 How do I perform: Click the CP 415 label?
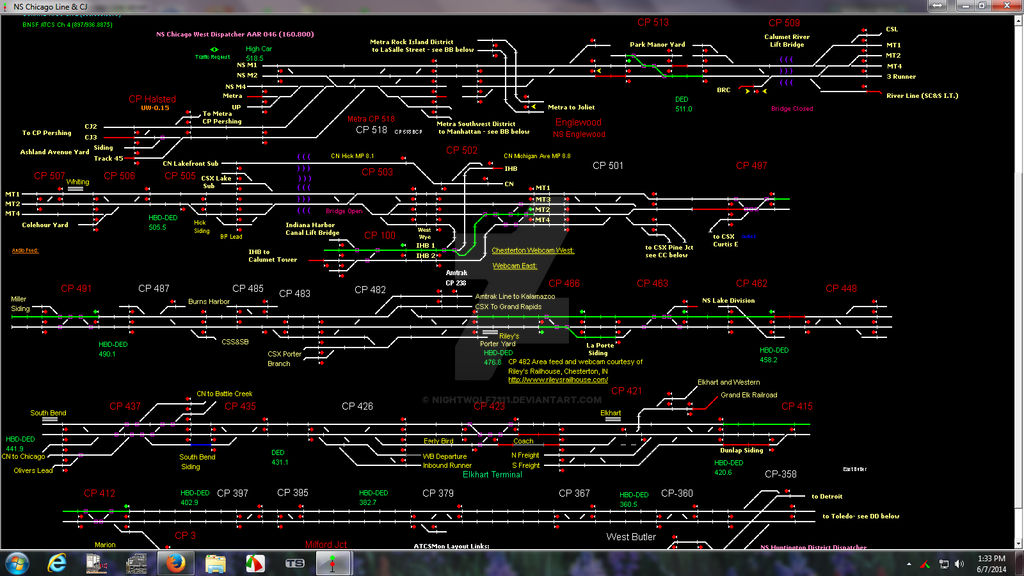[x=797, y=406]
